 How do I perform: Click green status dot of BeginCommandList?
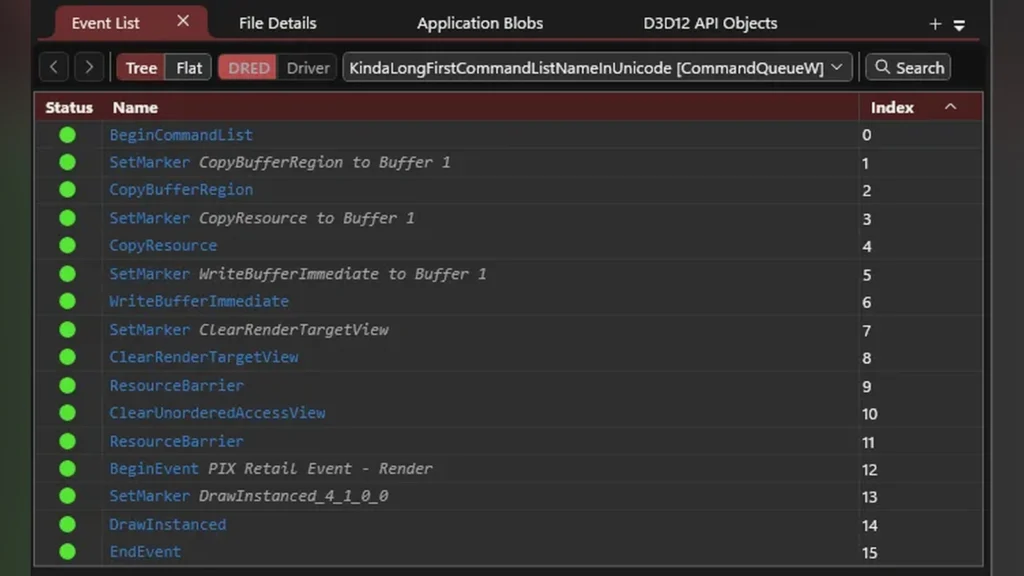click(x=67, y=135)
